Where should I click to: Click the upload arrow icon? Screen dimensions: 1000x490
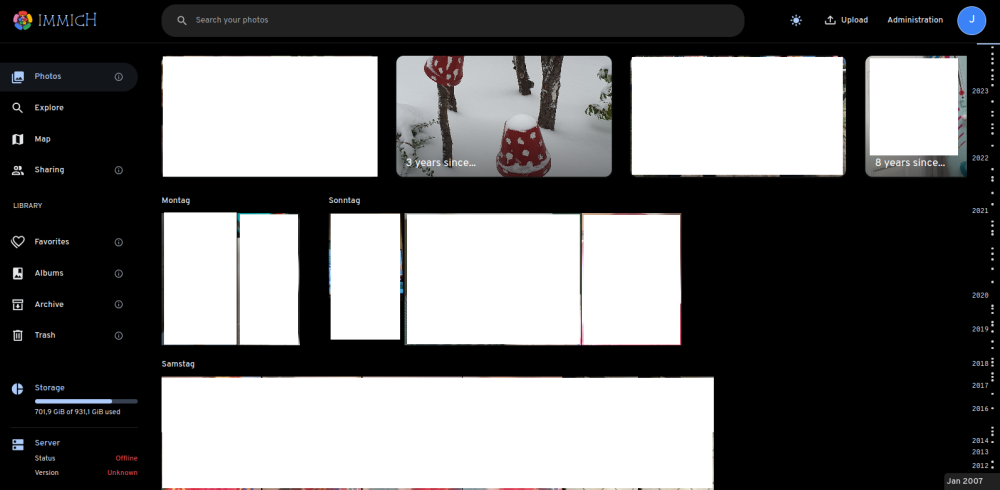pos(830,20)
